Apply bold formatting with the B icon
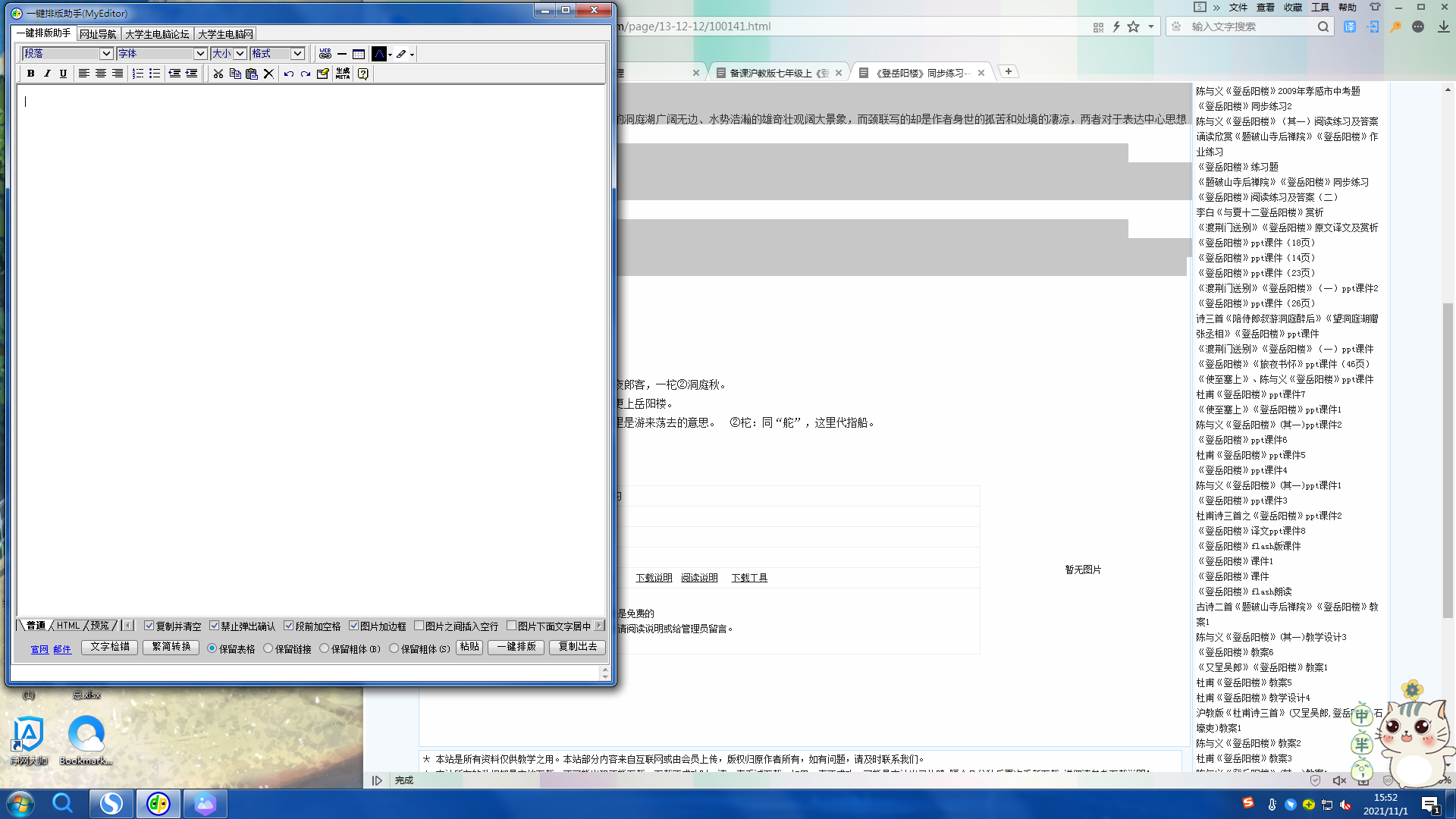 tap(30, 74)
